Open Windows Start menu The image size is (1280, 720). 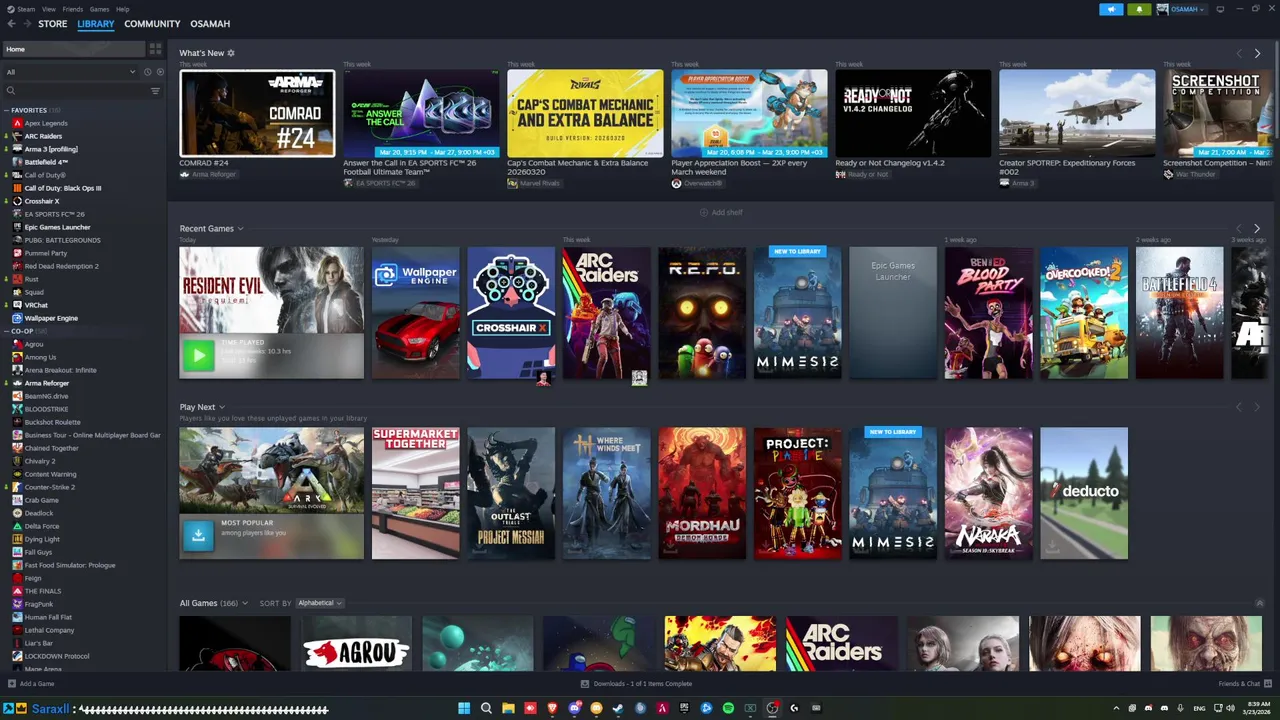[x=464, y=708]
